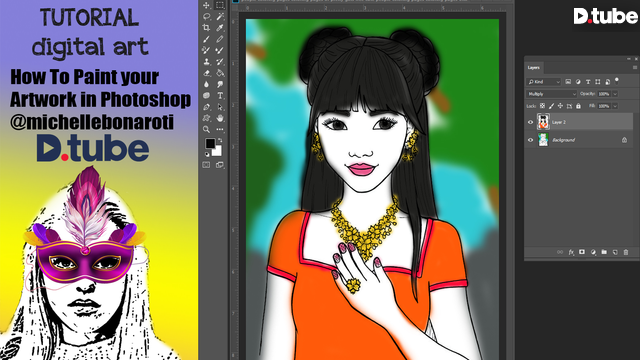Turn layer filtering on or off
Viewport: 640px width, 360px height.
[x=617, y=80]
